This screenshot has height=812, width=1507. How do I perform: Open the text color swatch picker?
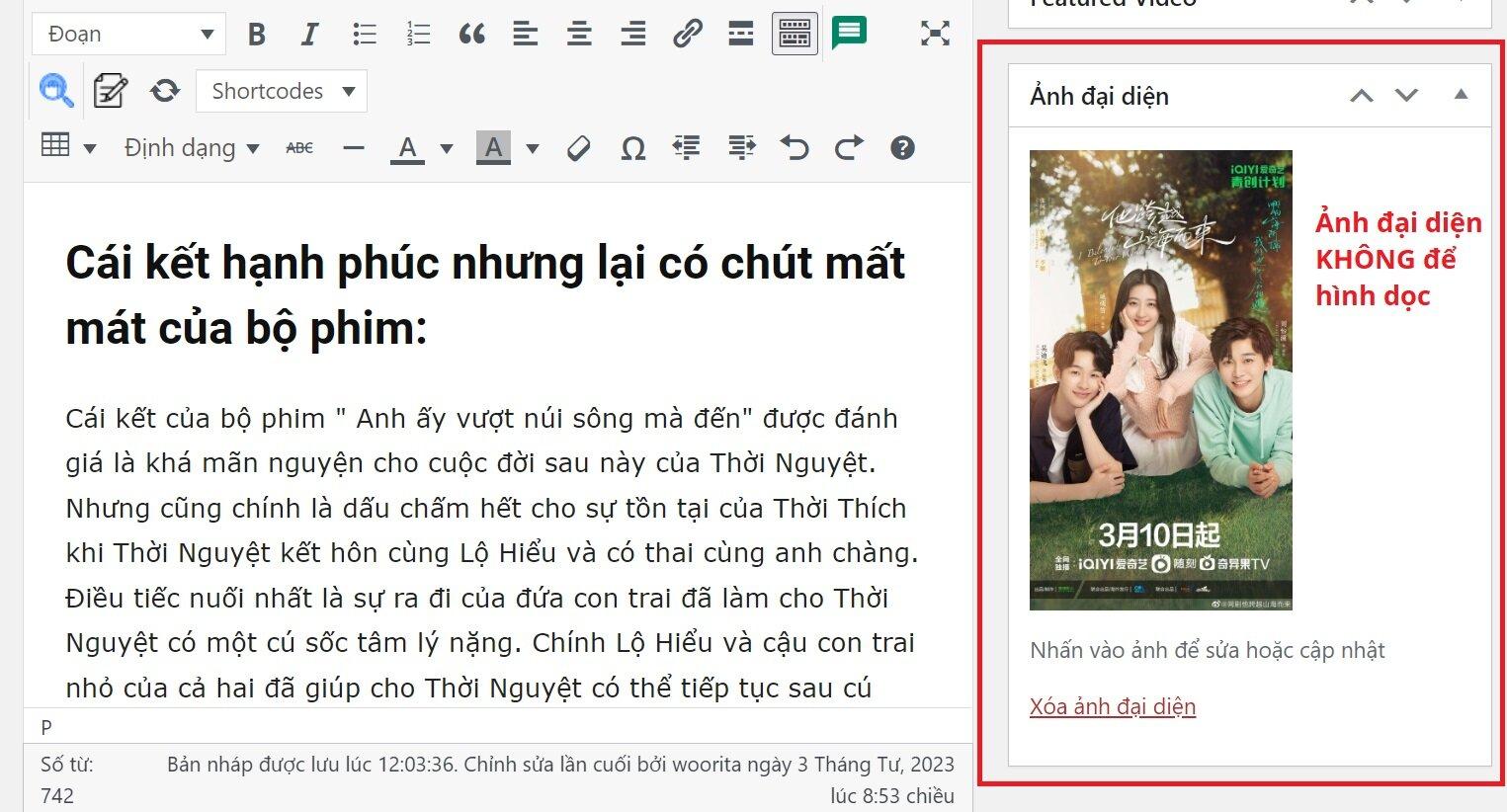[446, 147]
